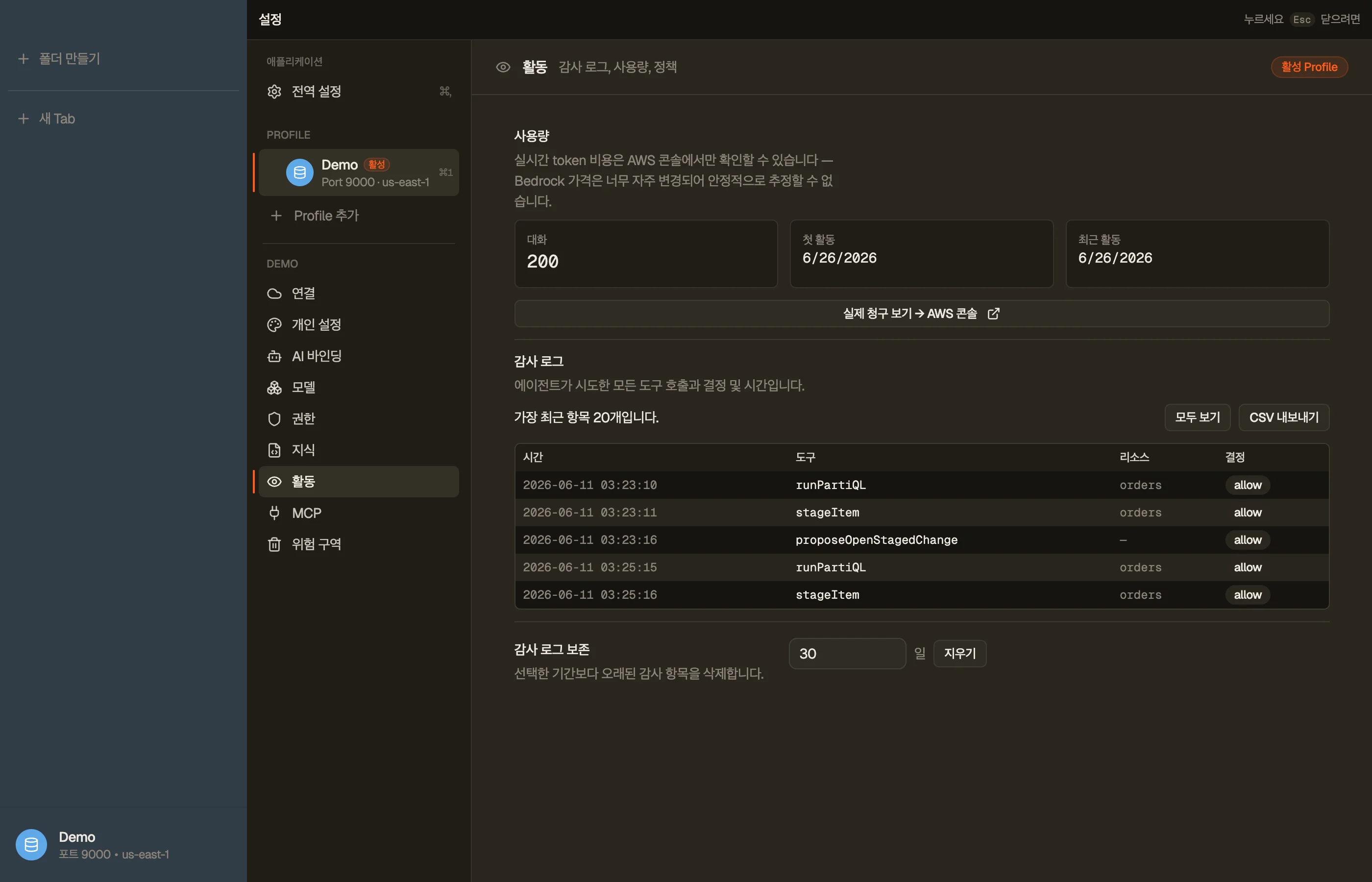Select the 활동 section
Image resolution: width=1372 pixels, height=882 pixels.
359,482
